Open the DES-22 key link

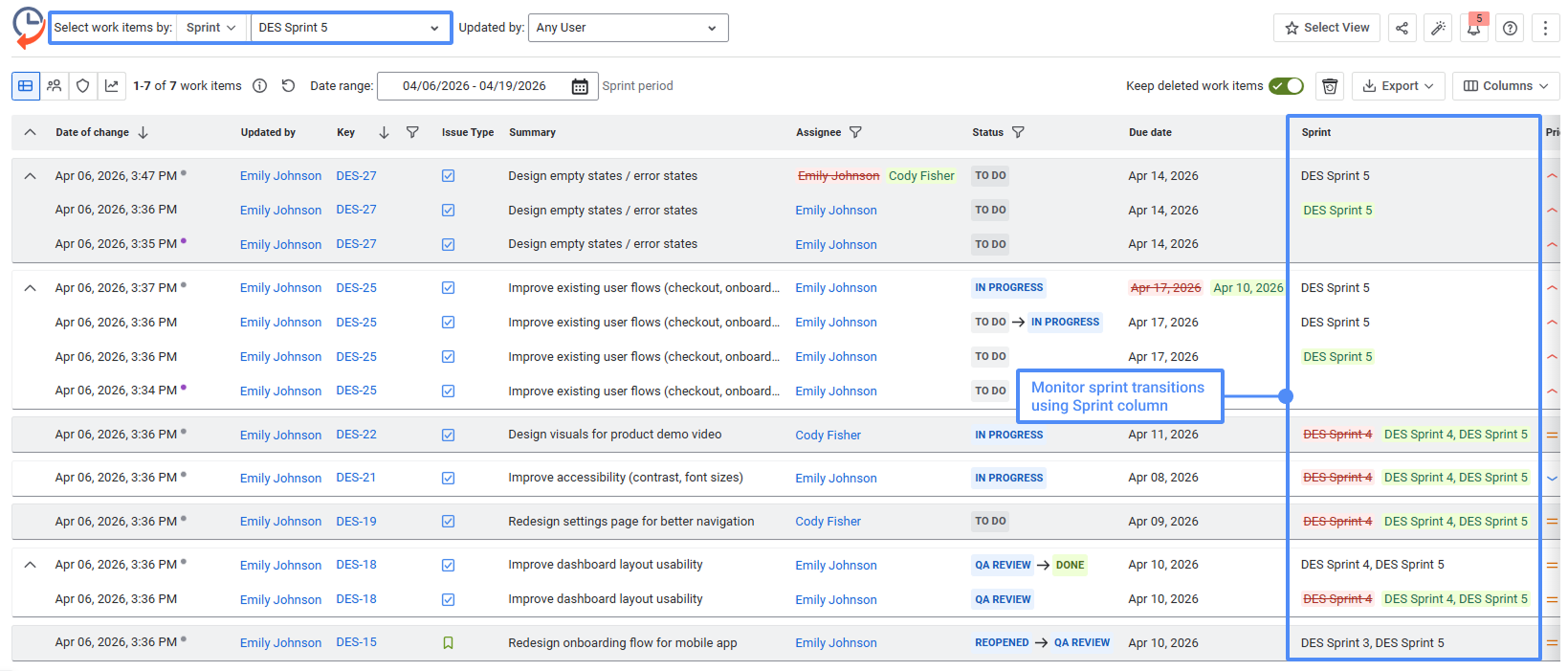click(x=356, y=435)
